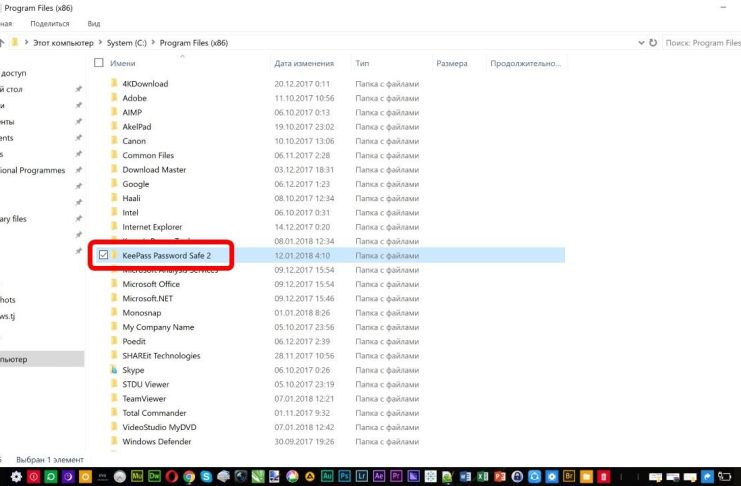
Task: Open Microsoft Excel from taskbar
Action: [483, 477]
